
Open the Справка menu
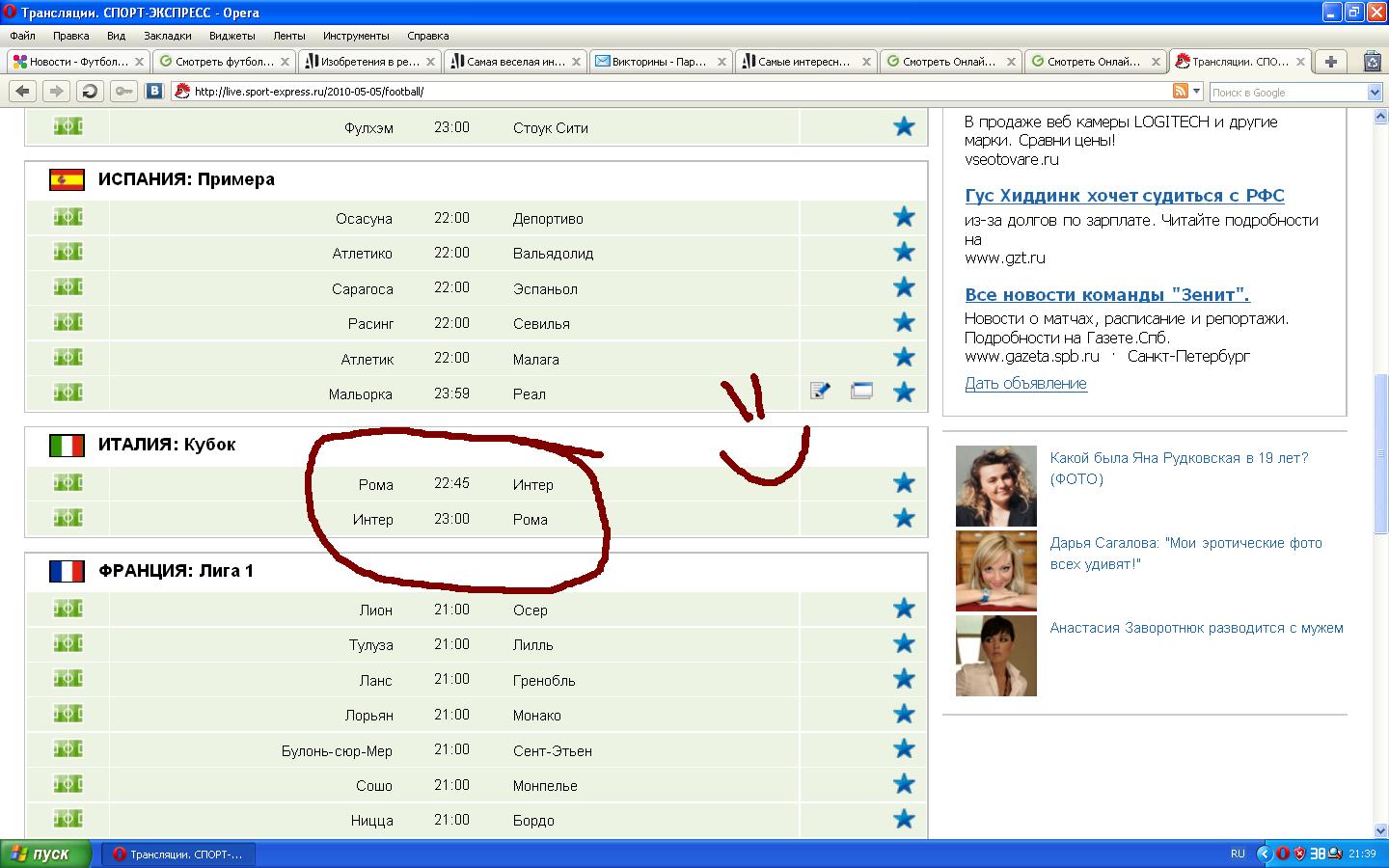pyautogui.click(x=428, y=36)
